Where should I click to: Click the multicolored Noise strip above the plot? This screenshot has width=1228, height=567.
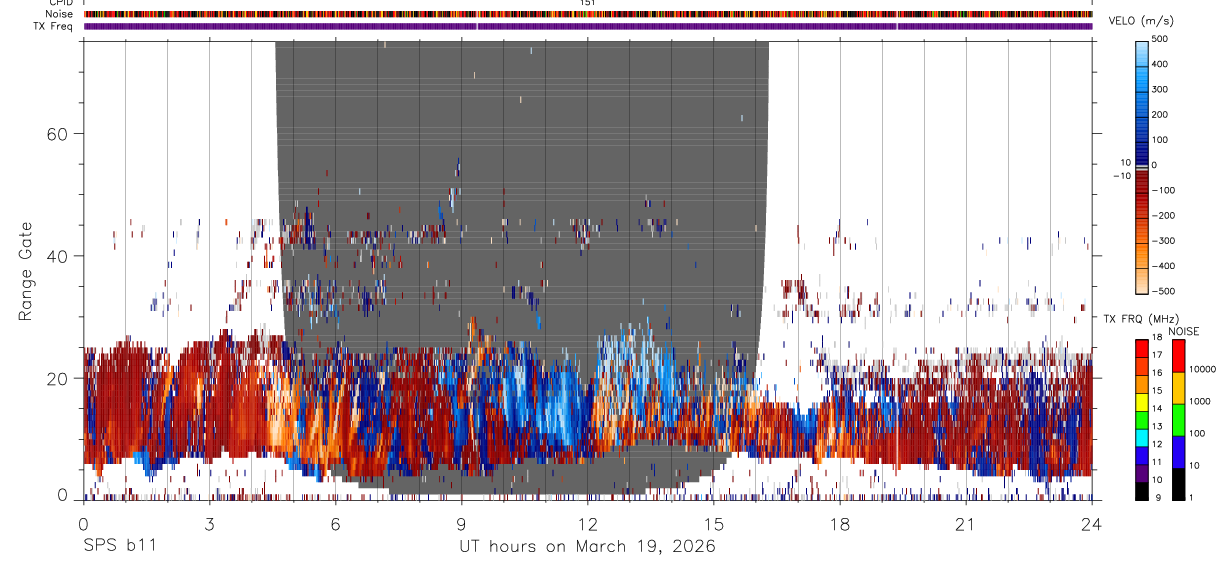tap(588, 14)
